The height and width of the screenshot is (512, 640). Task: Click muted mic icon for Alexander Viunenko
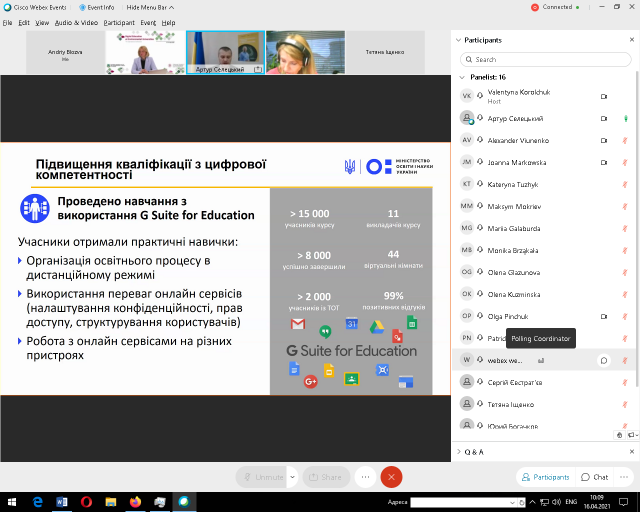coord(625,141)
